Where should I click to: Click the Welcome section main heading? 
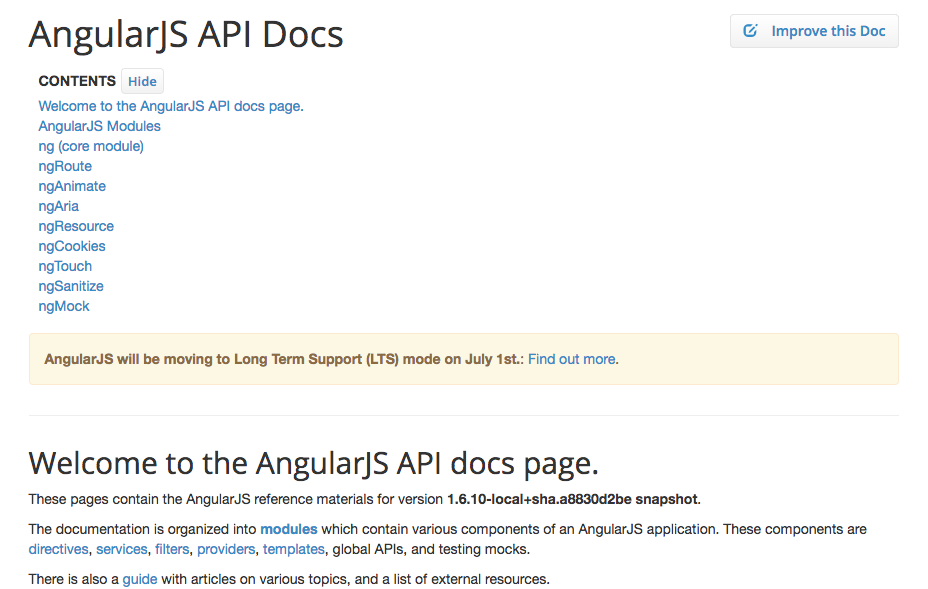[x=314, y=463]
